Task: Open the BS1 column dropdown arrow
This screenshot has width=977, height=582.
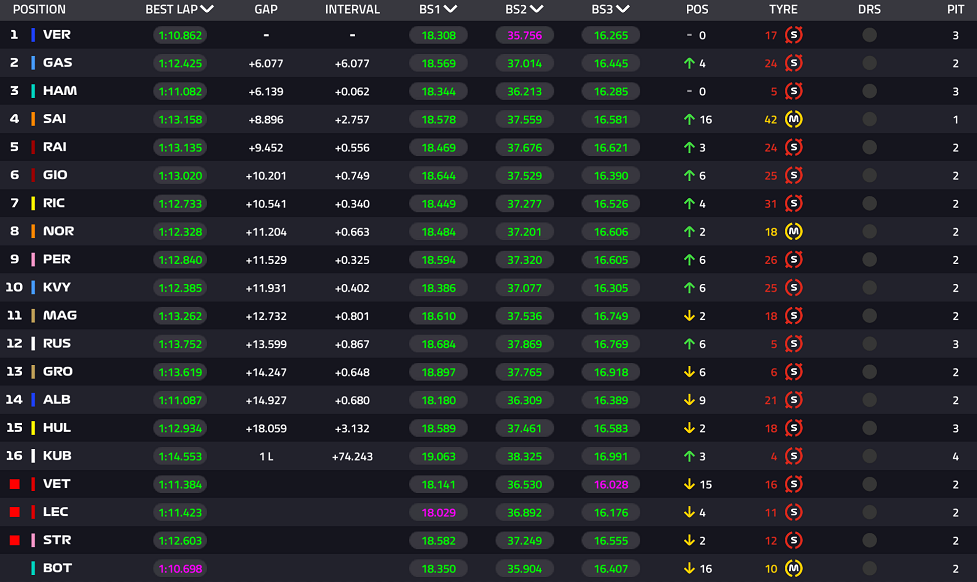Action: tap(450, 9)
